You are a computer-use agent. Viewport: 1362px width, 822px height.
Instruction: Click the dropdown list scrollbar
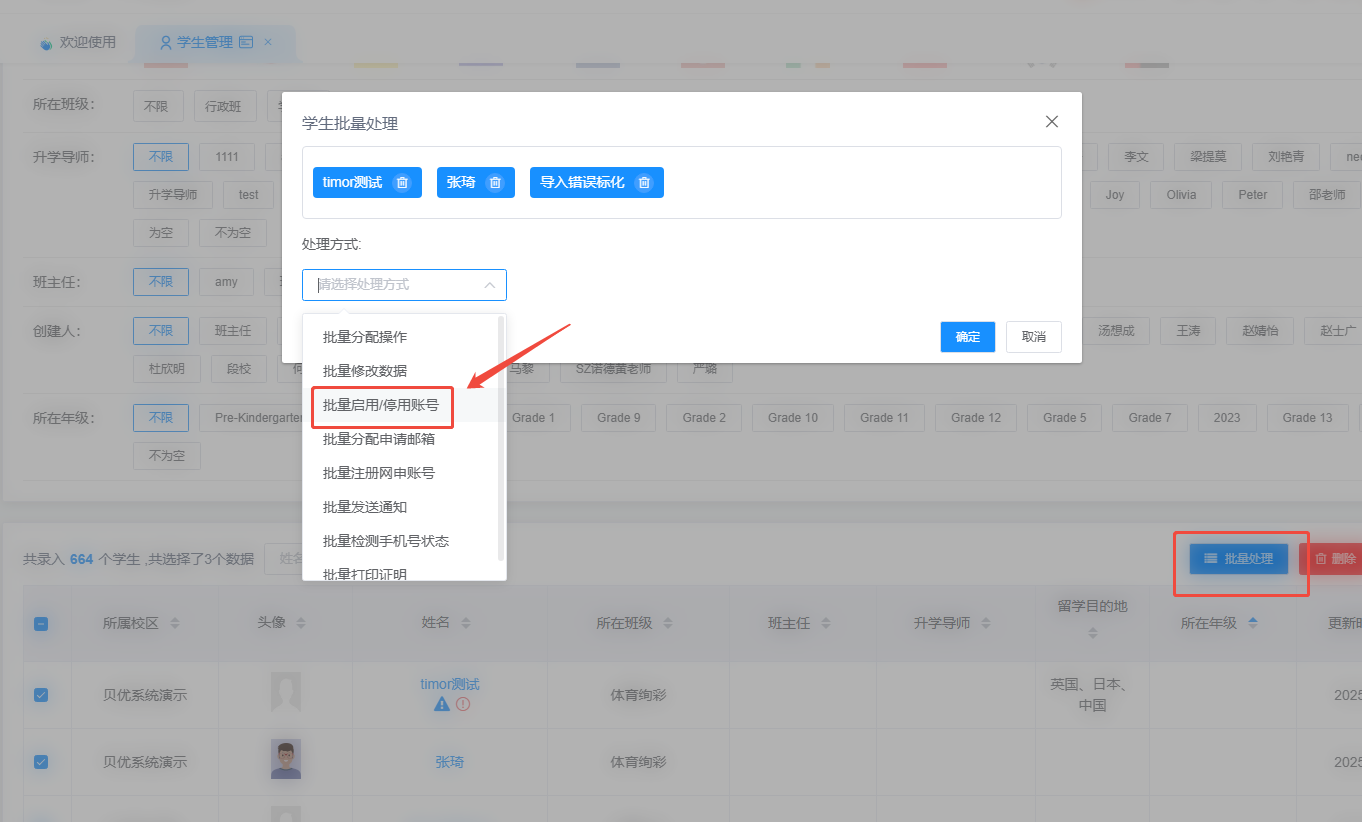click(x=501, y=440)
